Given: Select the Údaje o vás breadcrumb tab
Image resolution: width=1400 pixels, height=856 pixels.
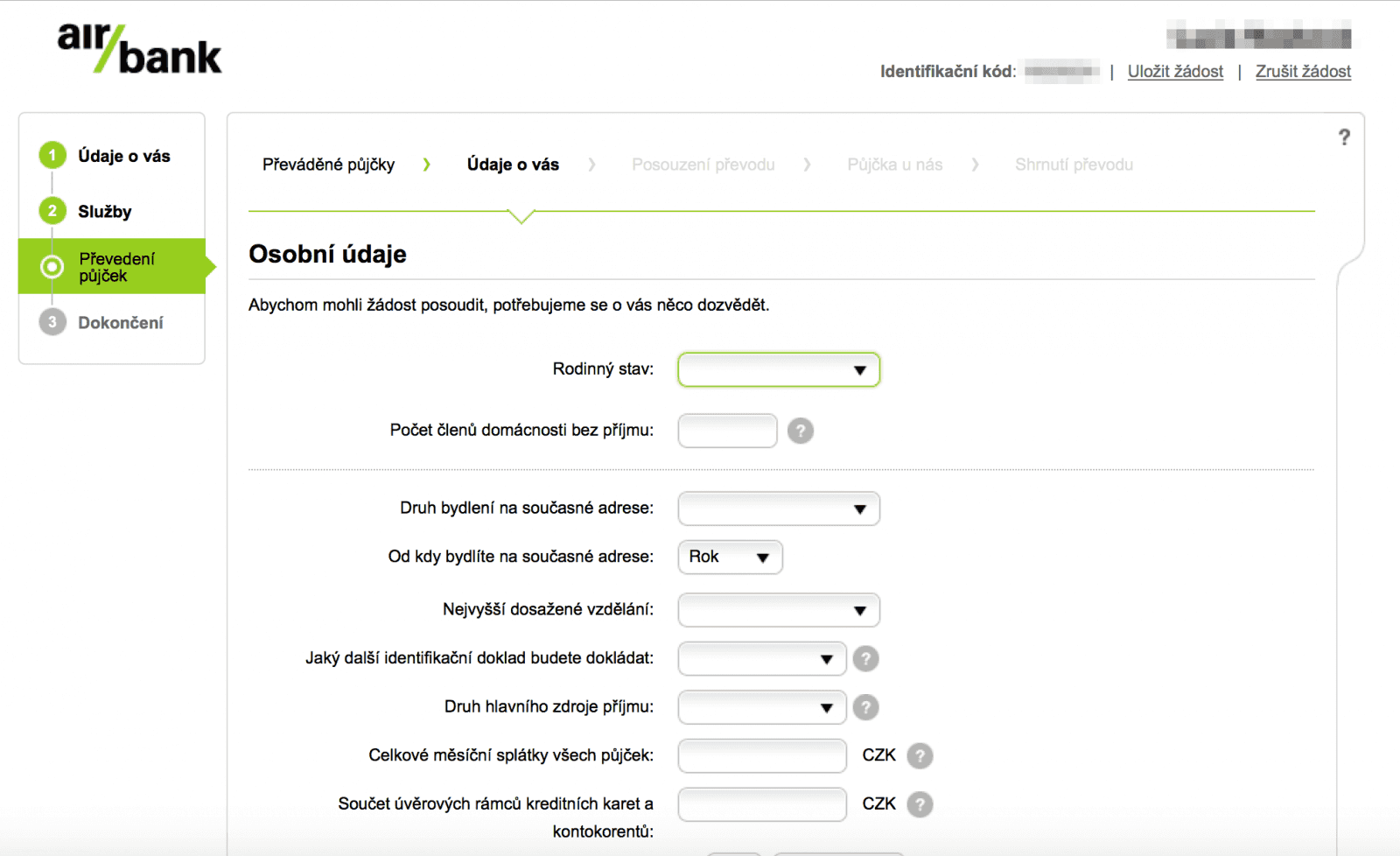Looking at the screenshot, I should click(513, 165).
